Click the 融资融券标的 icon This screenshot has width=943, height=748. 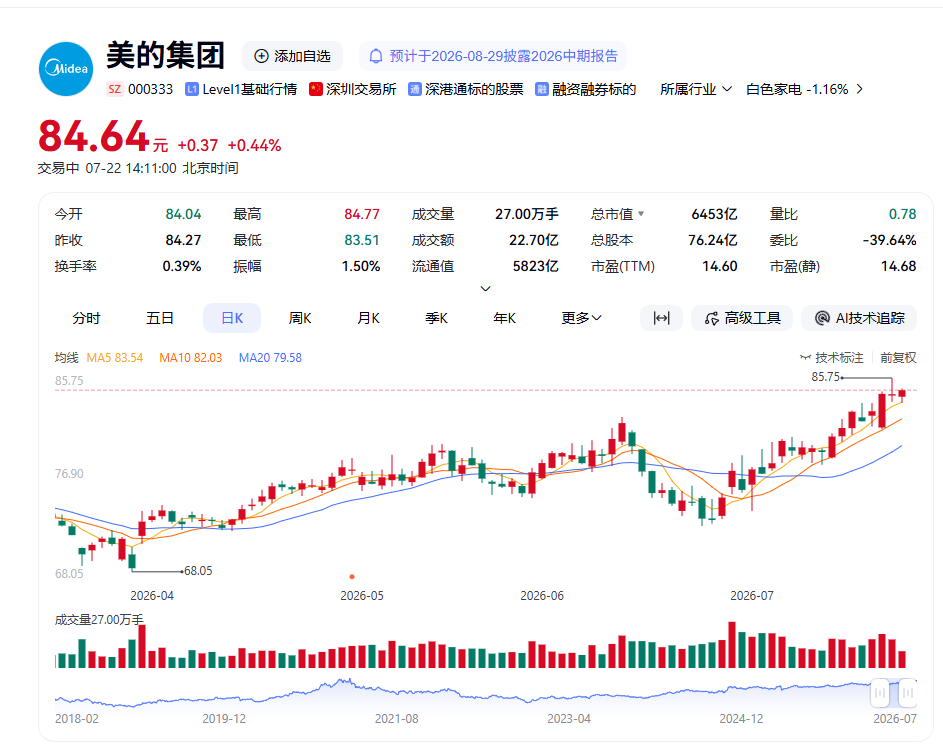[542, 90]
